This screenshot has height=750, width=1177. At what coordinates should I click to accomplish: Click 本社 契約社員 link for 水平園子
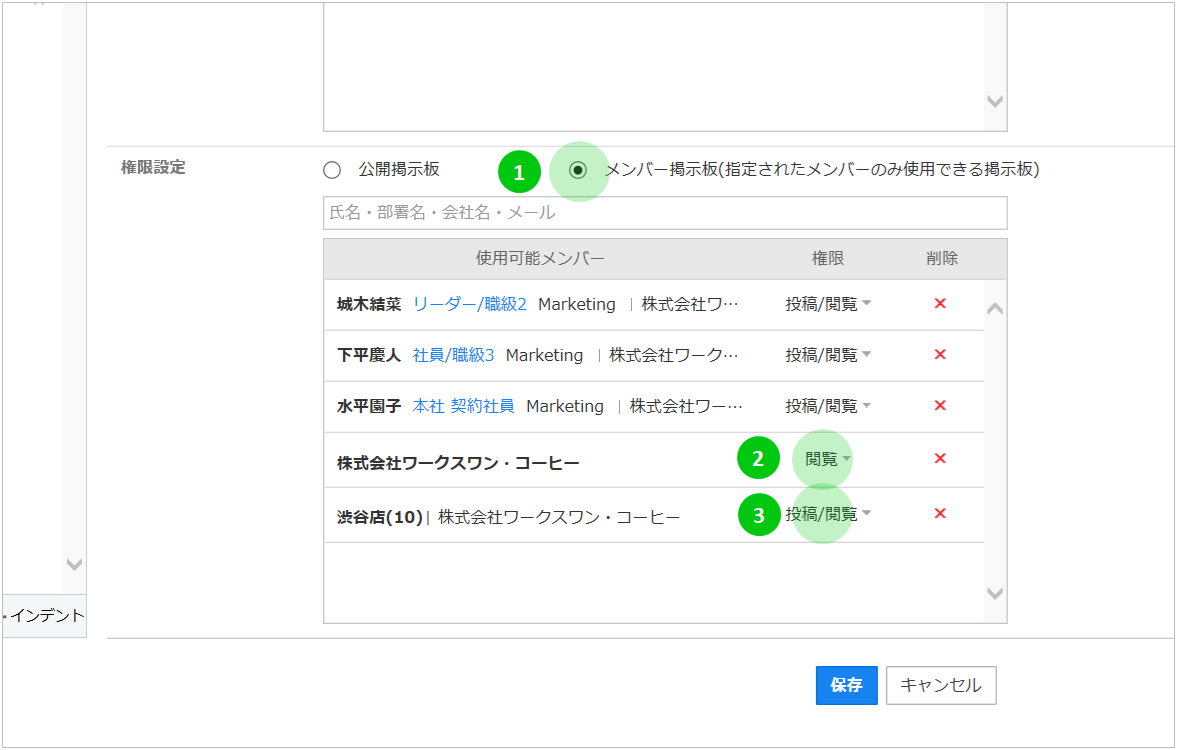tap(463, 406)
